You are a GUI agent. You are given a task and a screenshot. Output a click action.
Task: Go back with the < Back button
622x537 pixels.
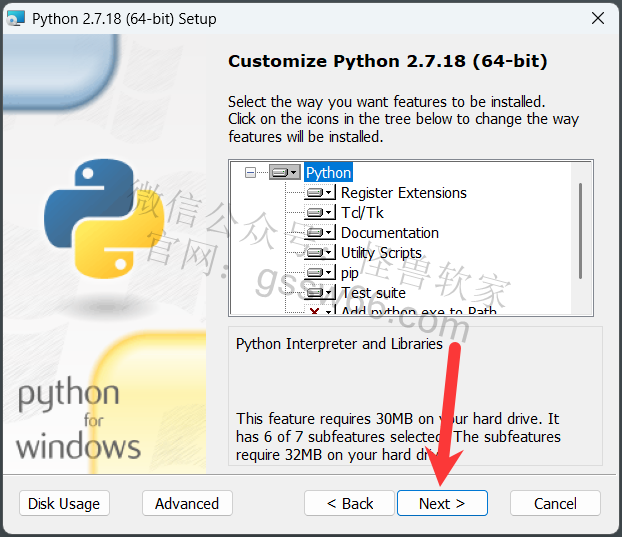349,503
